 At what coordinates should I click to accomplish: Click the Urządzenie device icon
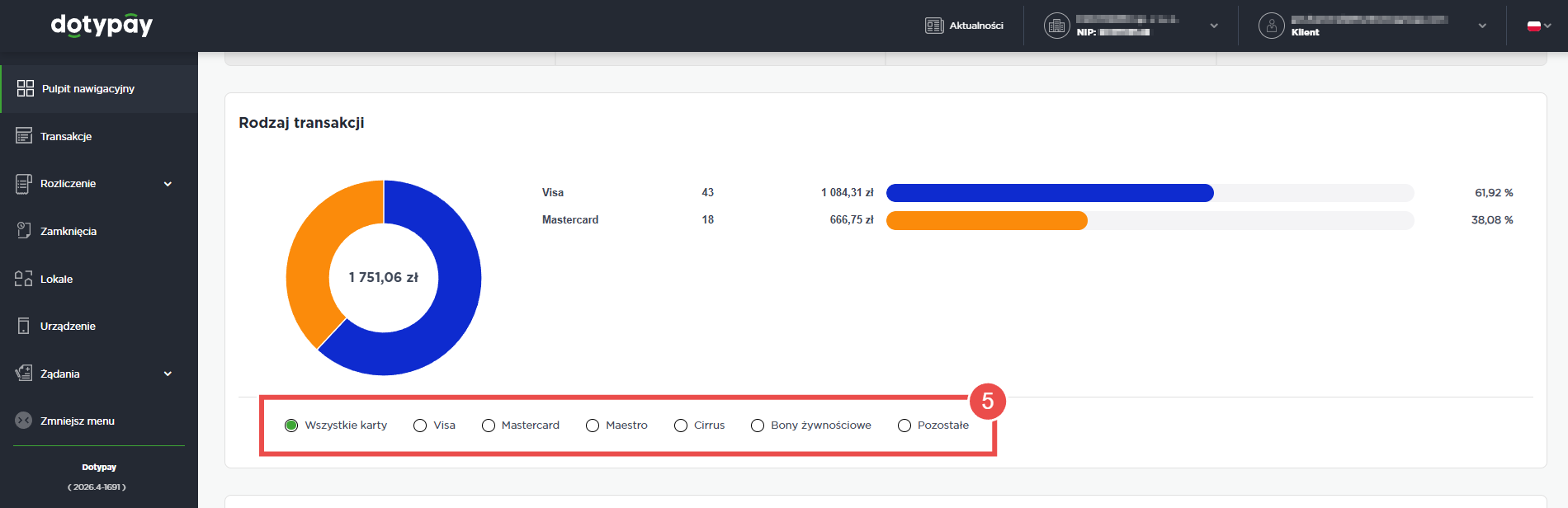click(24, 326)
